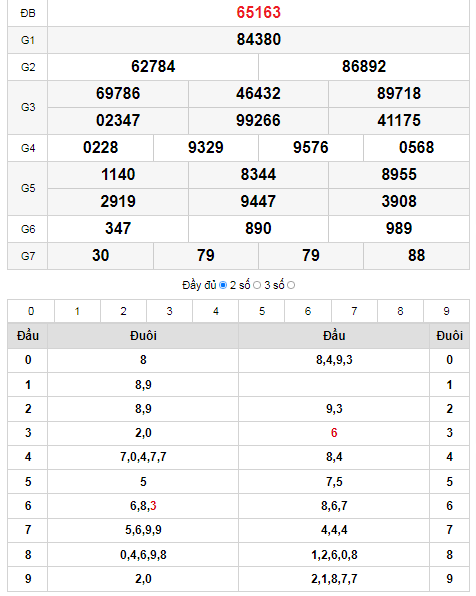Click digit 7 in number filter row
This screenshot has width=476, height=596.
pos(354,311)
